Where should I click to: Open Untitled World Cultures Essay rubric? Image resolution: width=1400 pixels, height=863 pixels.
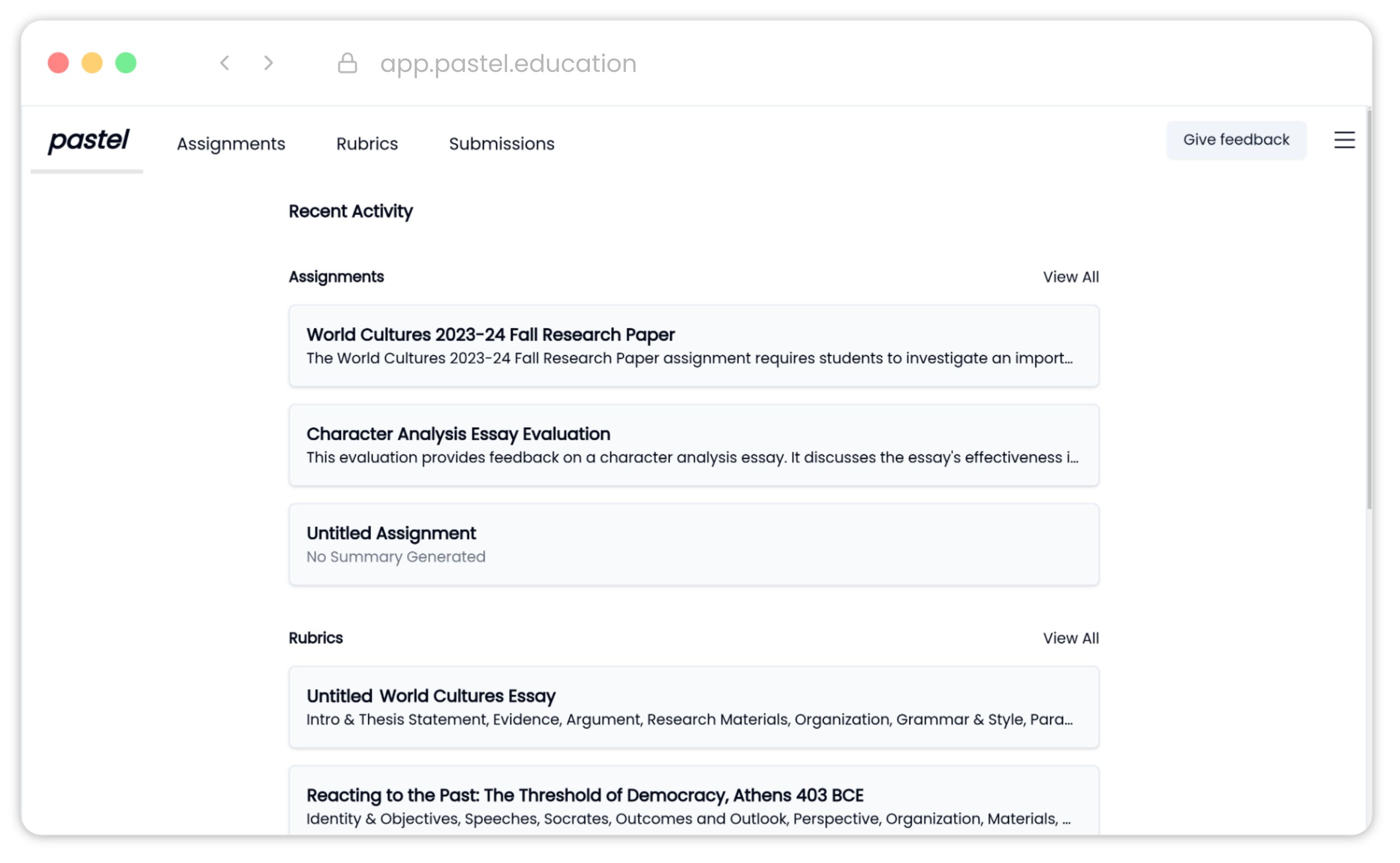[x=693, y=707]
